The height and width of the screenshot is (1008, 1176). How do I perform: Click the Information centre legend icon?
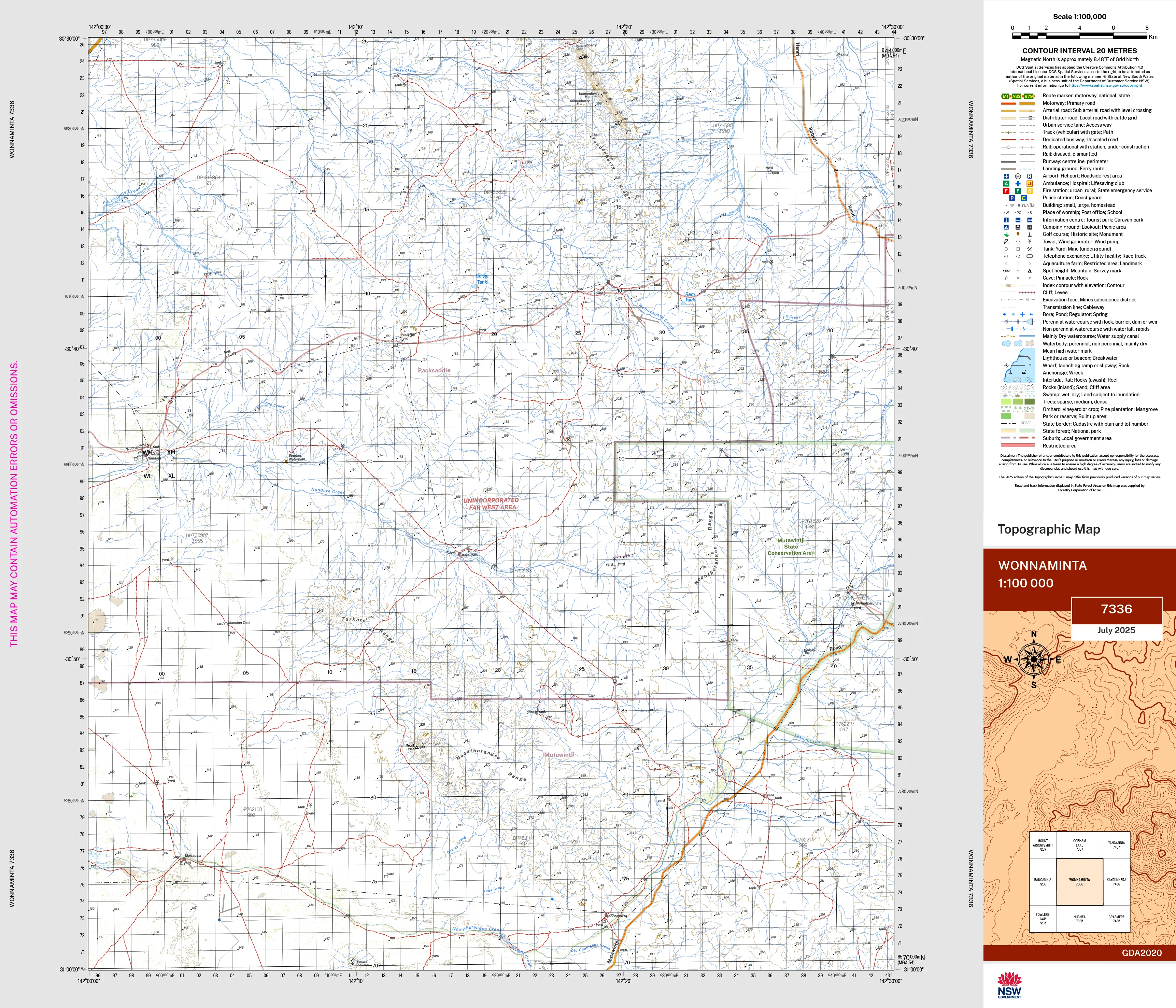pyautogui.click(x=1006, y=220)
